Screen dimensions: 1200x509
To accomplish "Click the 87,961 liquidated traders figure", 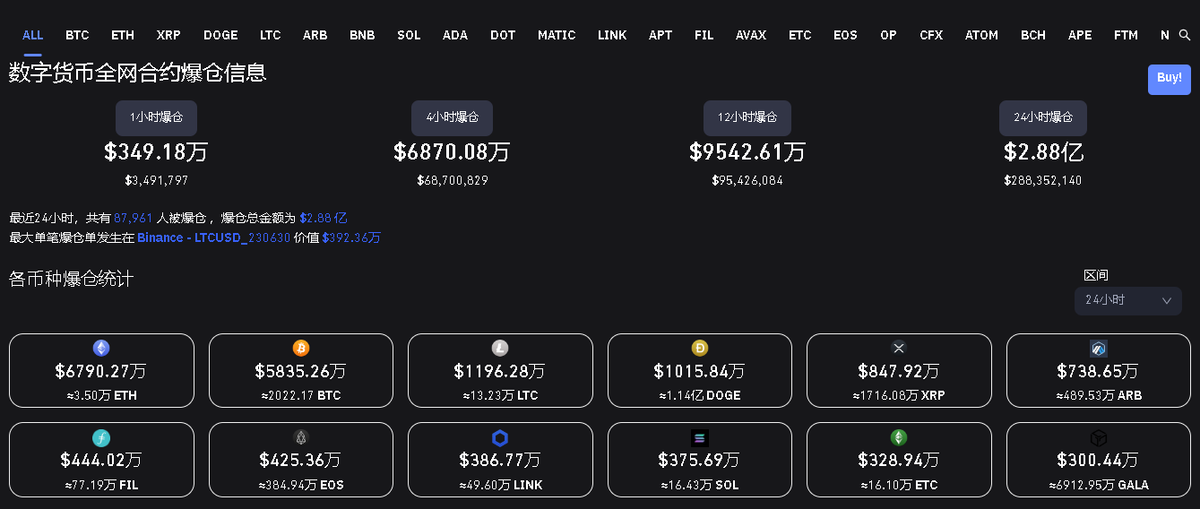I will click(x=133, y=217).
